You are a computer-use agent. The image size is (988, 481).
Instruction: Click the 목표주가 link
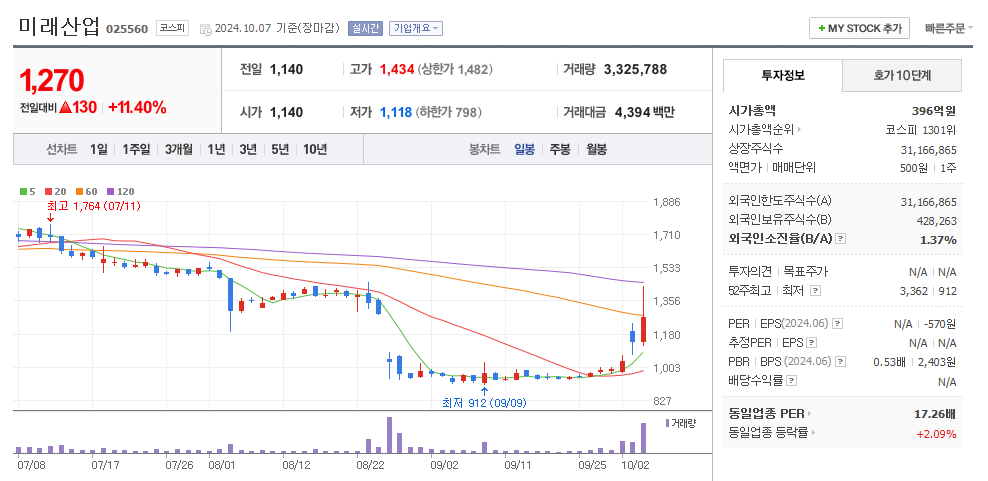tap(805, 272)
